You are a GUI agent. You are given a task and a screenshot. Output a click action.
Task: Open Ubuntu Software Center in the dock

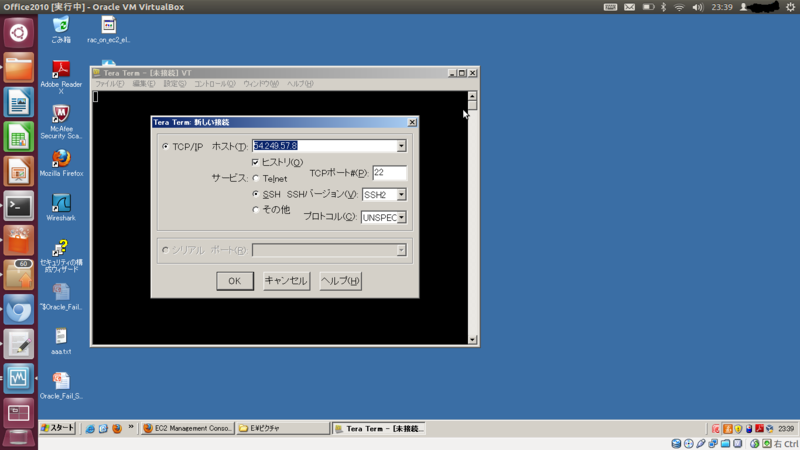[x=18, y=241]
